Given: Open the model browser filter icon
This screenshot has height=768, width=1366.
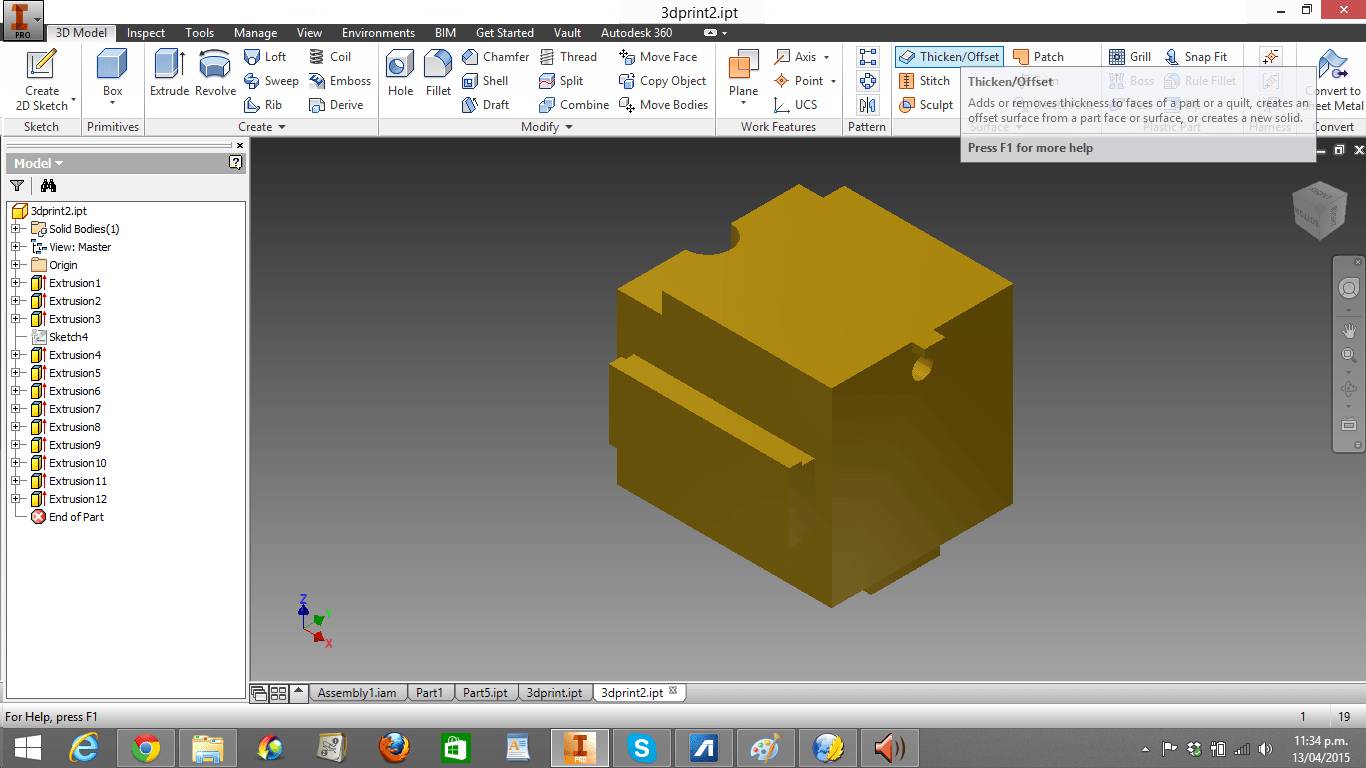Looking at the screenshot, I should pos(17,186).
